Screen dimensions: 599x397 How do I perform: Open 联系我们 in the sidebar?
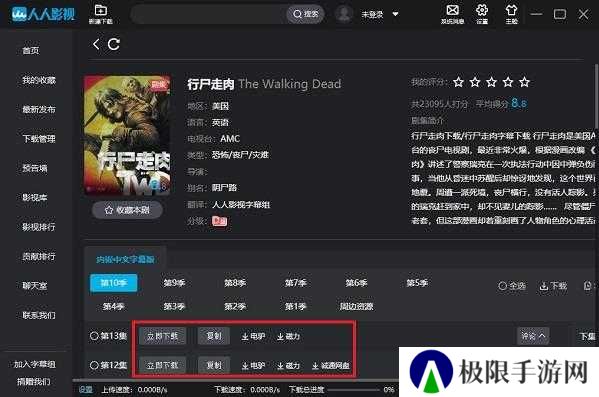click(39, 315)
